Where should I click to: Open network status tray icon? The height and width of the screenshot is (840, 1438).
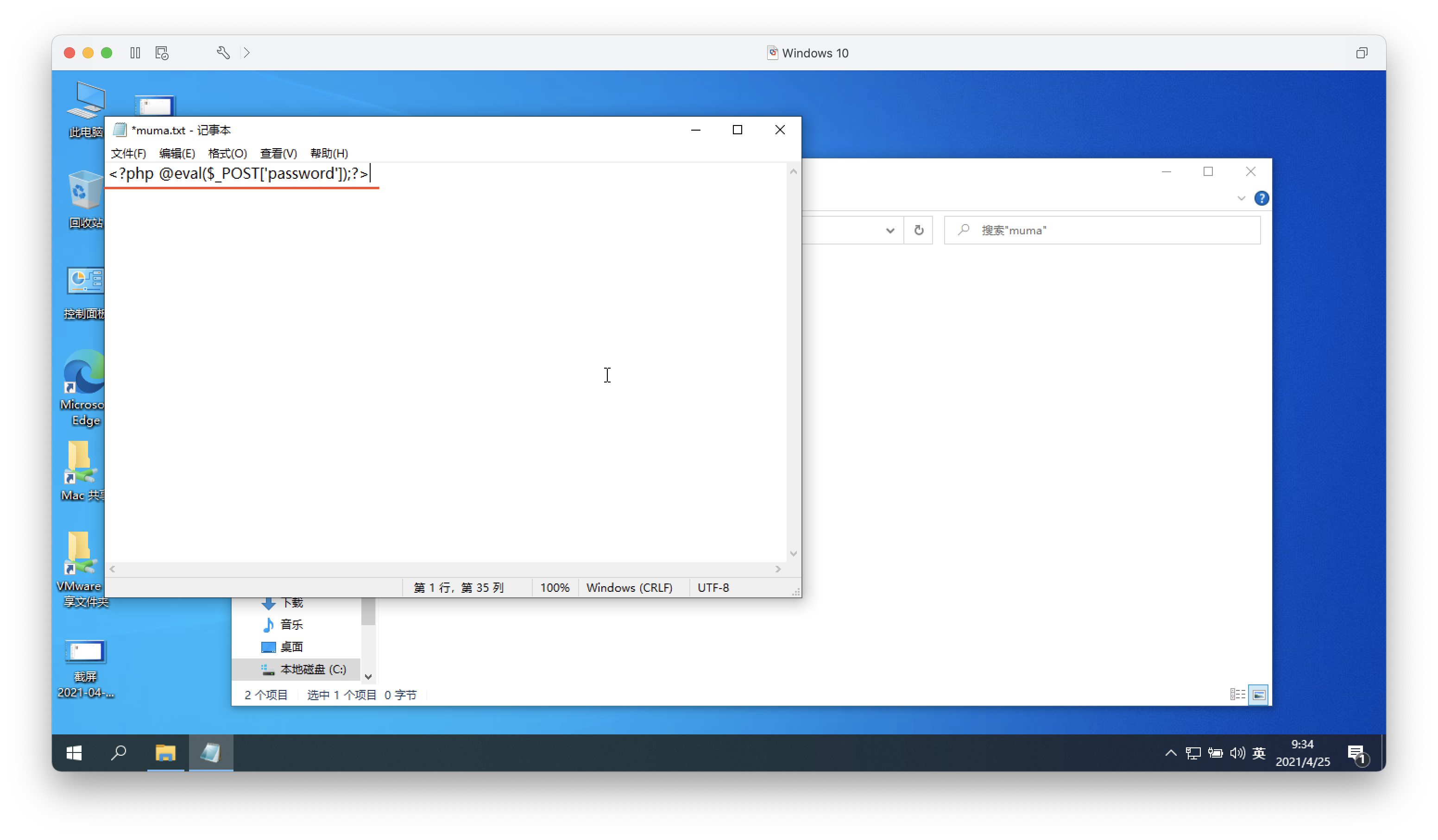click(1192, 753)
